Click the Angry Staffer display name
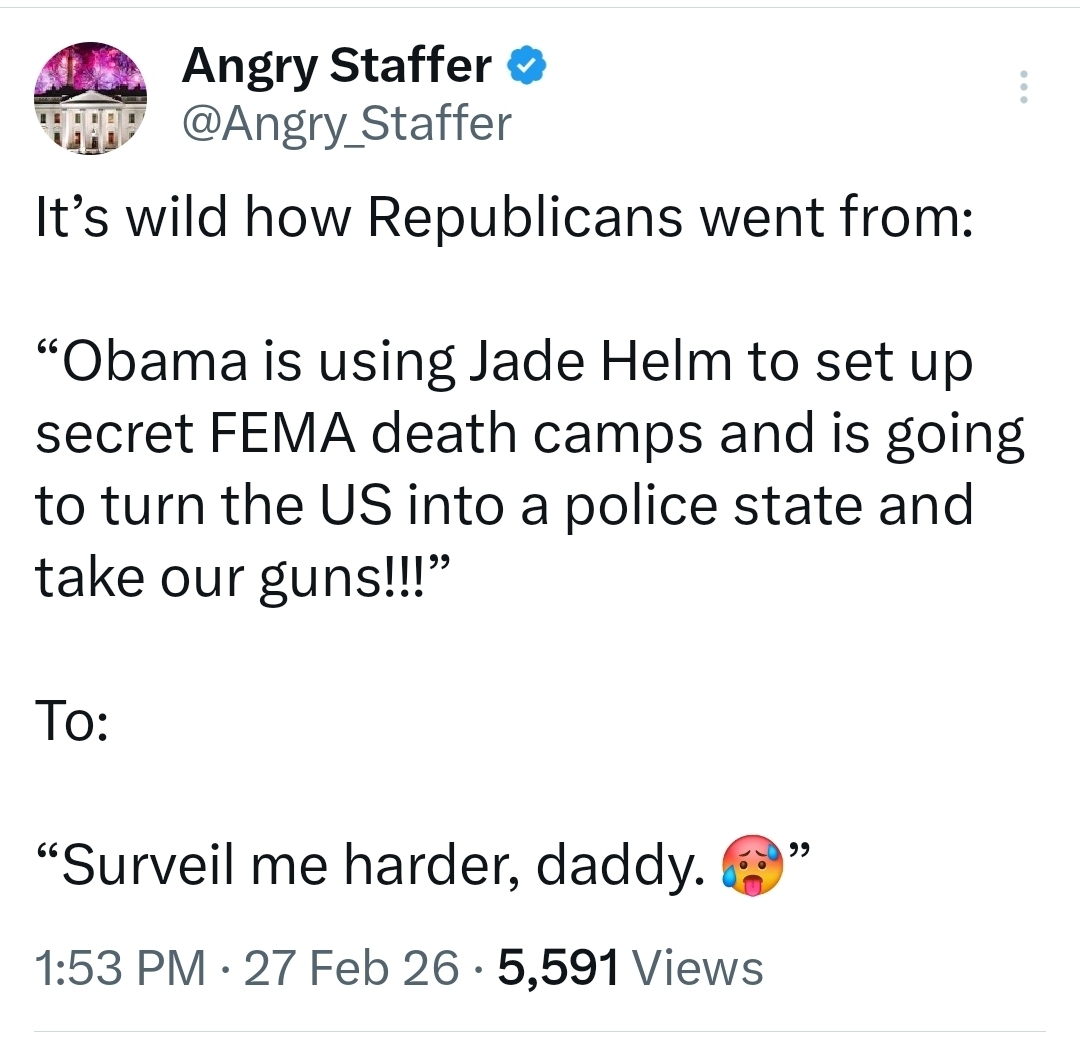Viewport: 1080px width, 1040px height. click(337, 67)
